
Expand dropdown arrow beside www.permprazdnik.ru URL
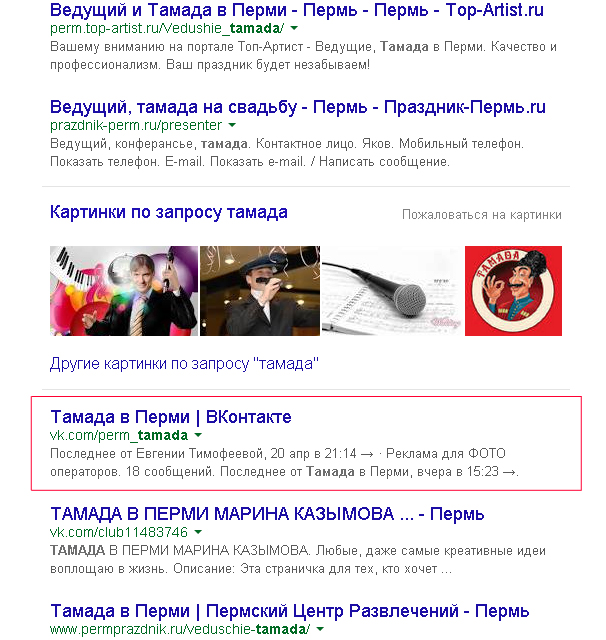tap(320, 629)
